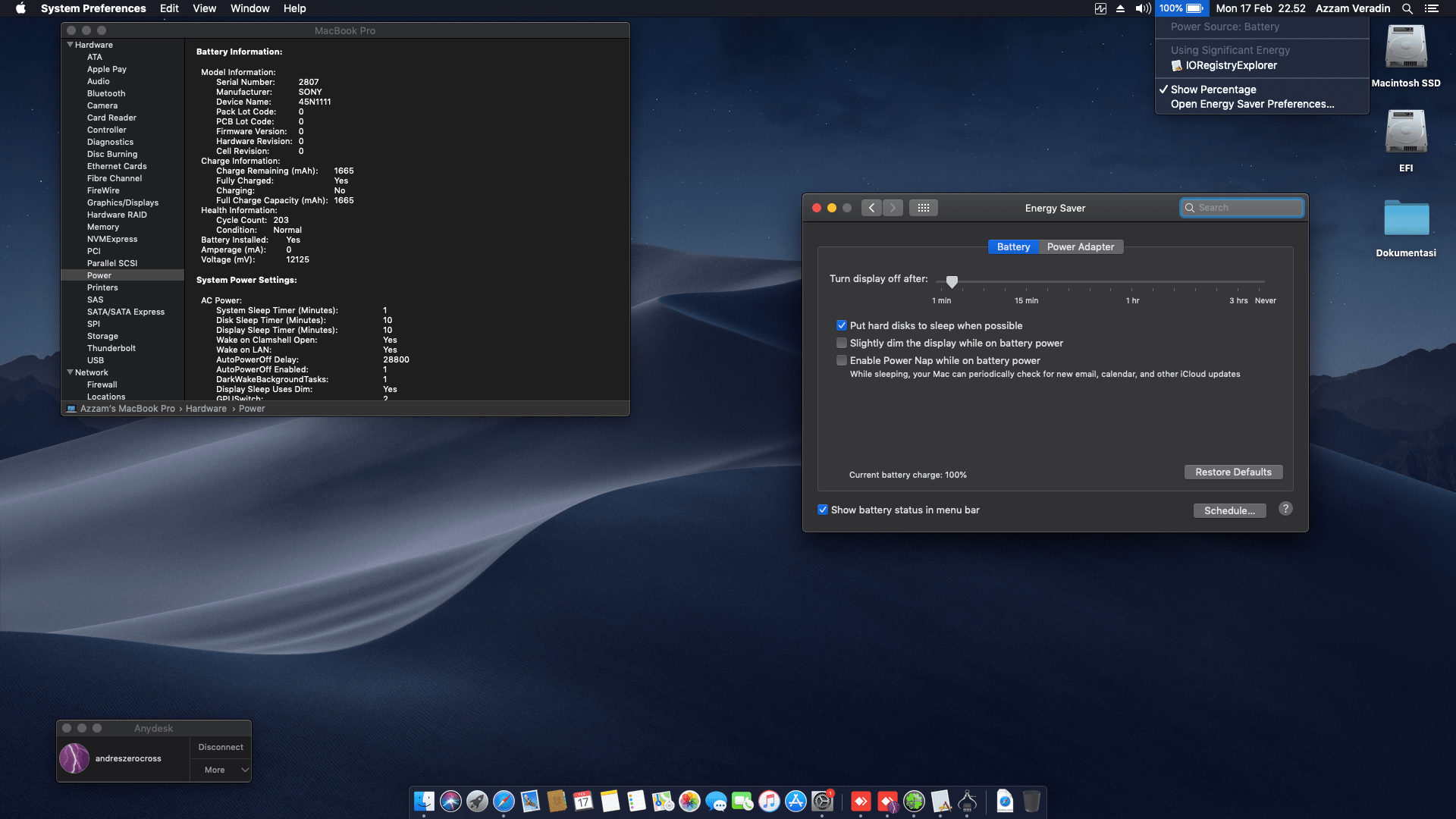Select the Battery tab
The height and width of the screenshot is (819, 1456).
1013,246
